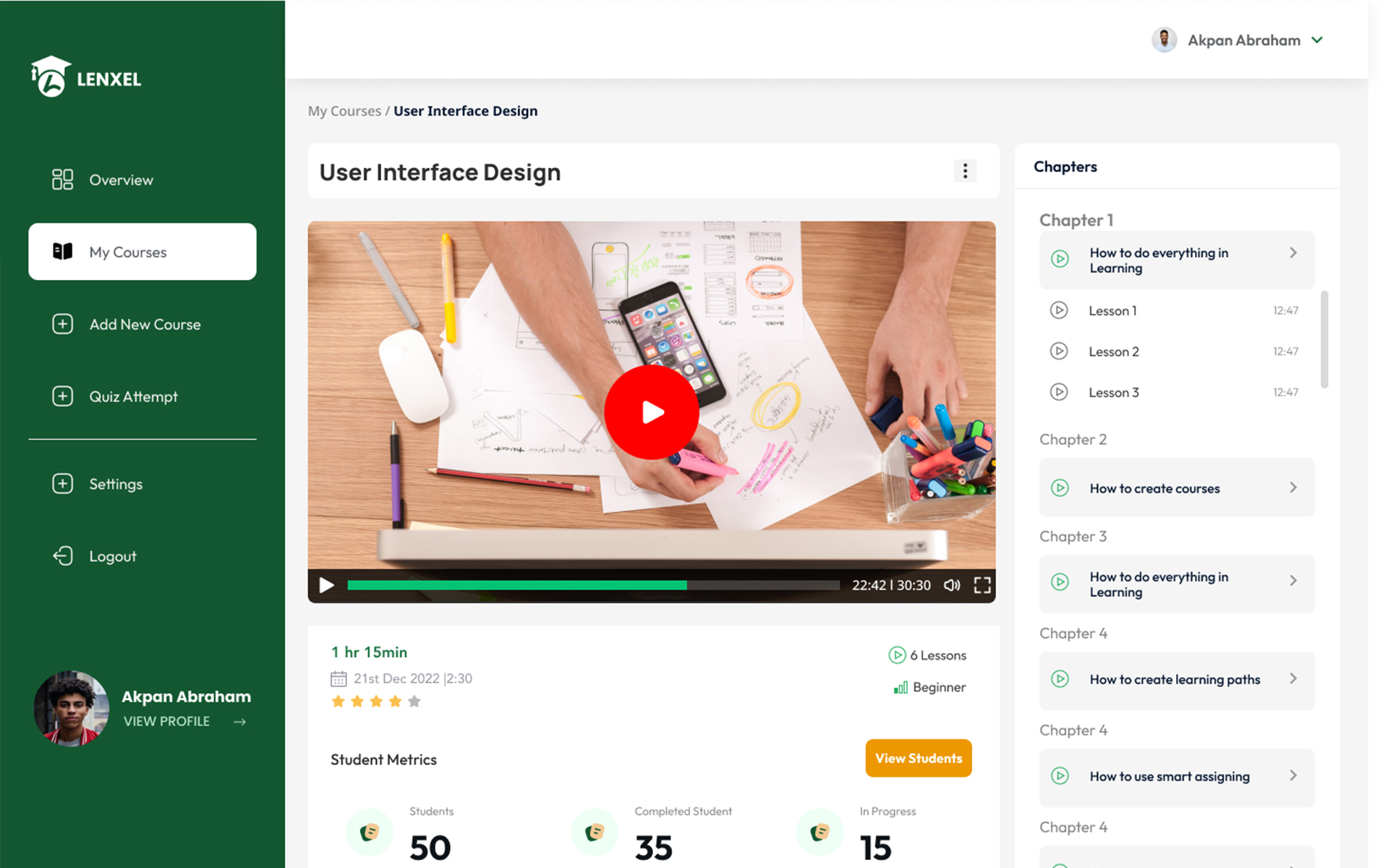Click the View Students button

click(x=918, y=758)
